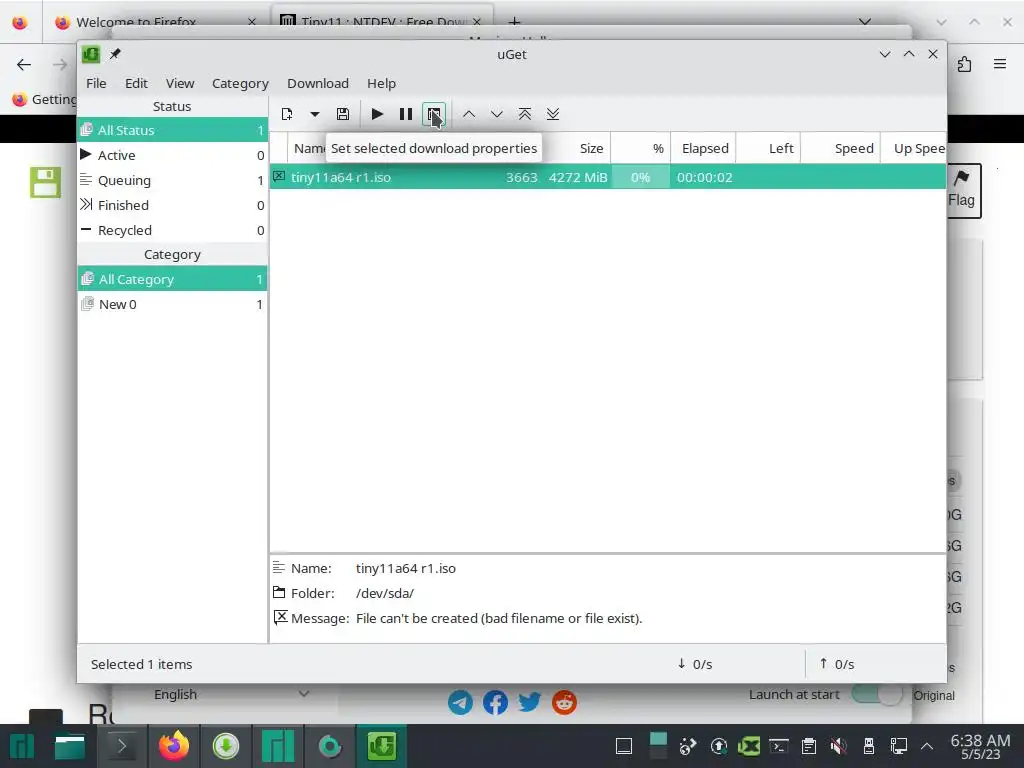Click the Telegram share icon
The width and height of the screenshot is (1024, 768).
click(x=460, y=703)
